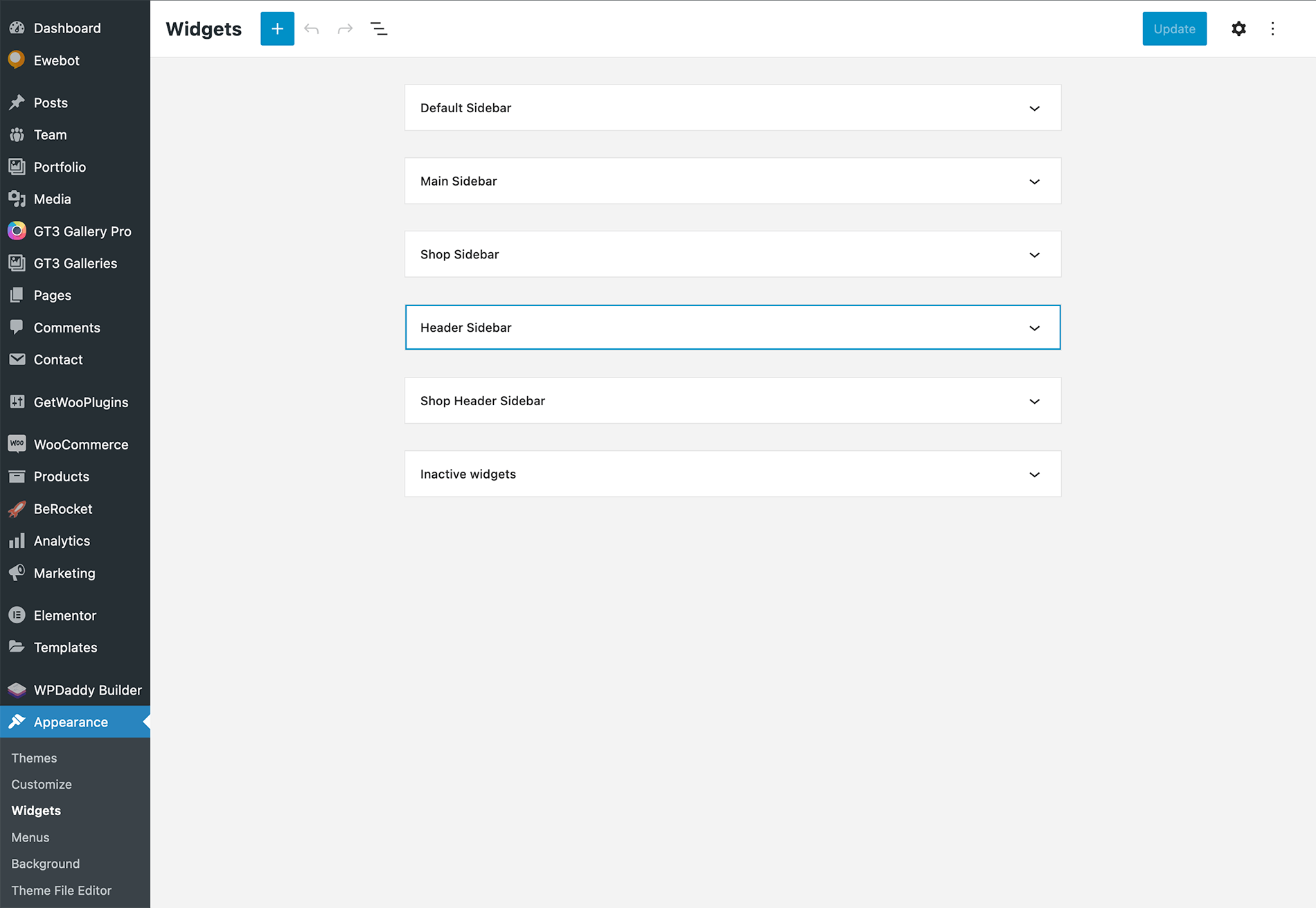Select the Inactive widgets title text
This screenshot has width=1316, height=908.
(468, 474)
